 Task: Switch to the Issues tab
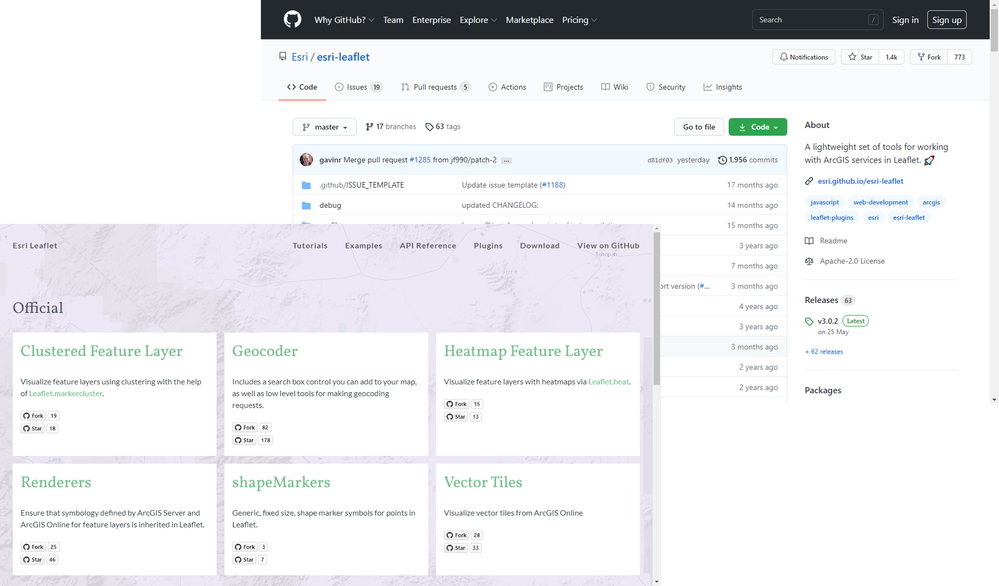pyautogui.click(x=359, y=87)
